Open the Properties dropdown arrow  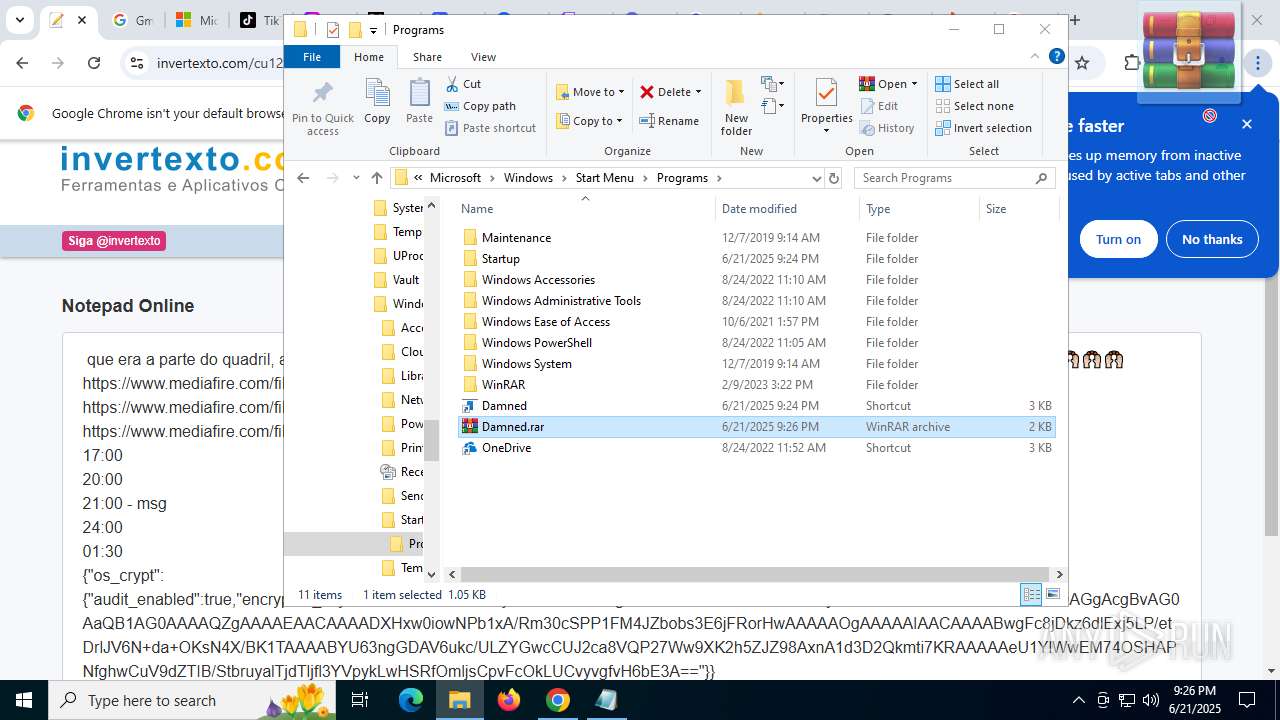pos(826,130)
